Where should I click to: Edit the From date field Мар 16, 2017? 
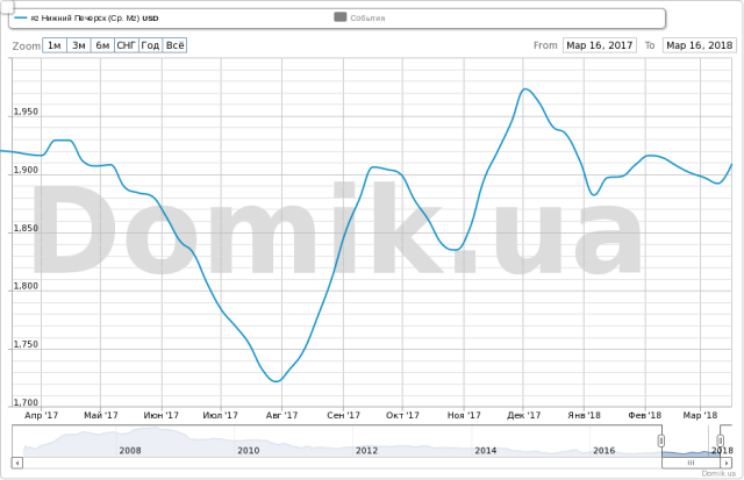(x=599, y=46)
